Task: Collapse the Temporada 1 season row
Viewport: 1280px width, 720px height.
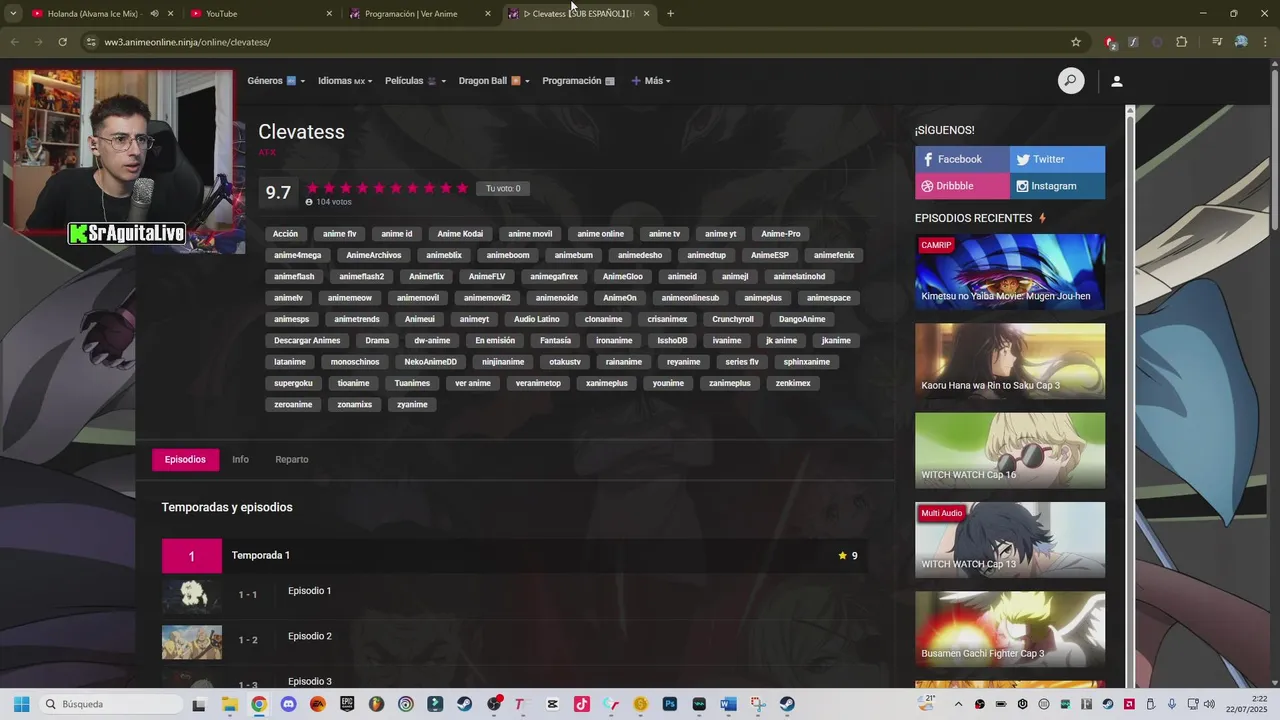Action: click(x=514, y=556)
